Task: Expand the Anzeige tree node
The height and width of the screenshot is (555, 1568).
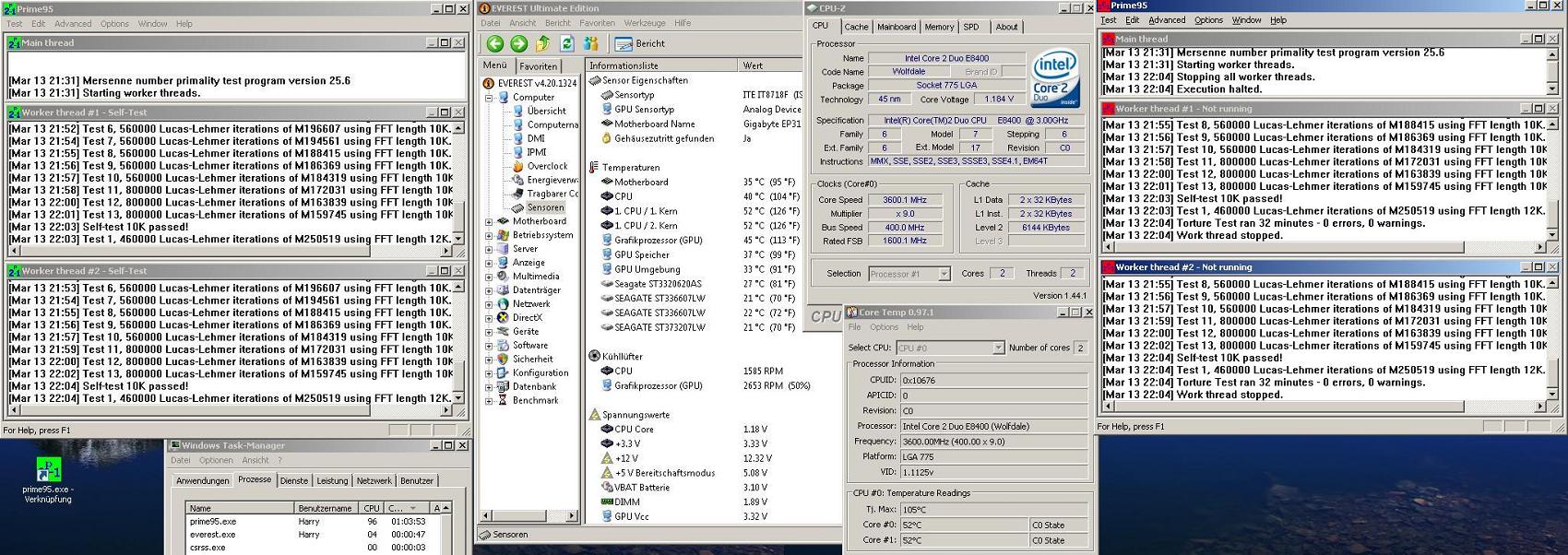Action: tap(489, 263)
